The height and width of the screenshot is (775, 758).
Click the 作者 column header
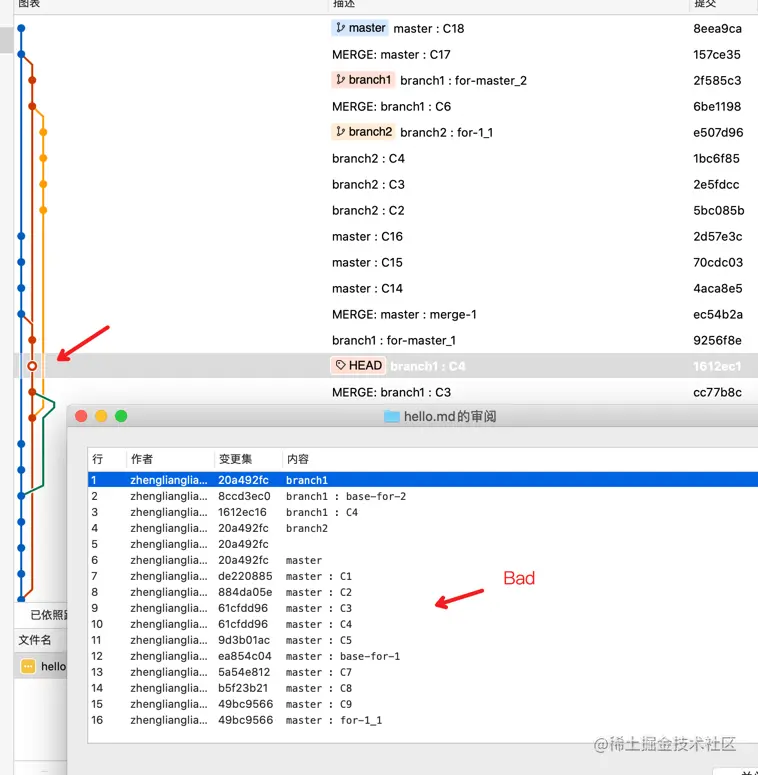coord(142,459)
